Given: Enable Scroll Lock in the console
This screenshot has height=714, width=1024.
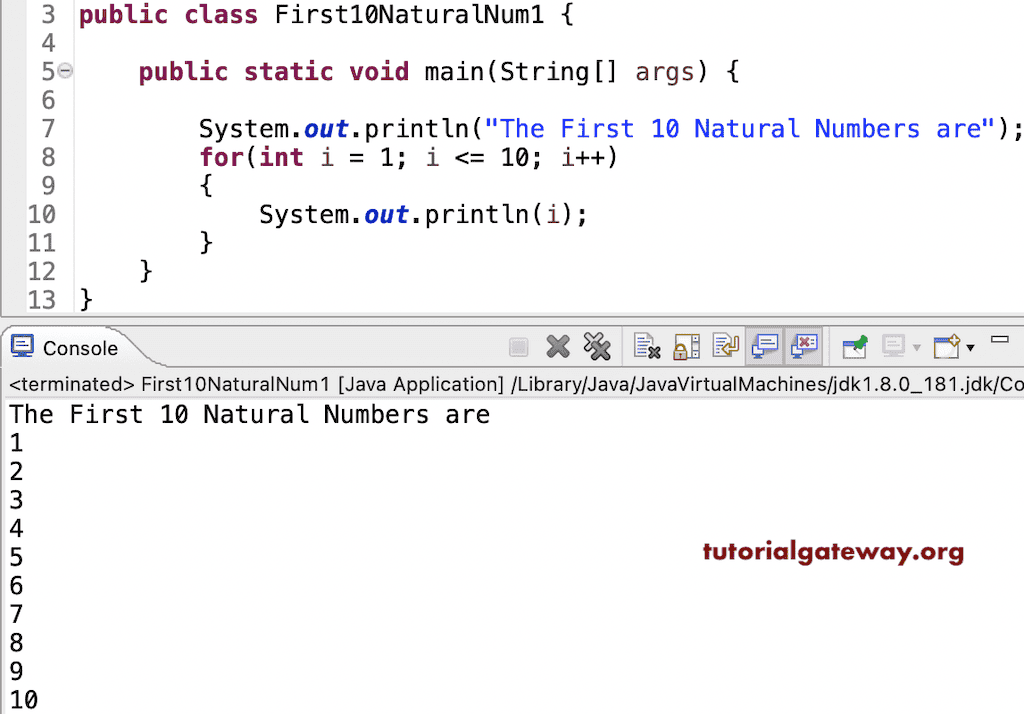Looking at the screenshot, I should [x=685, y=346].
